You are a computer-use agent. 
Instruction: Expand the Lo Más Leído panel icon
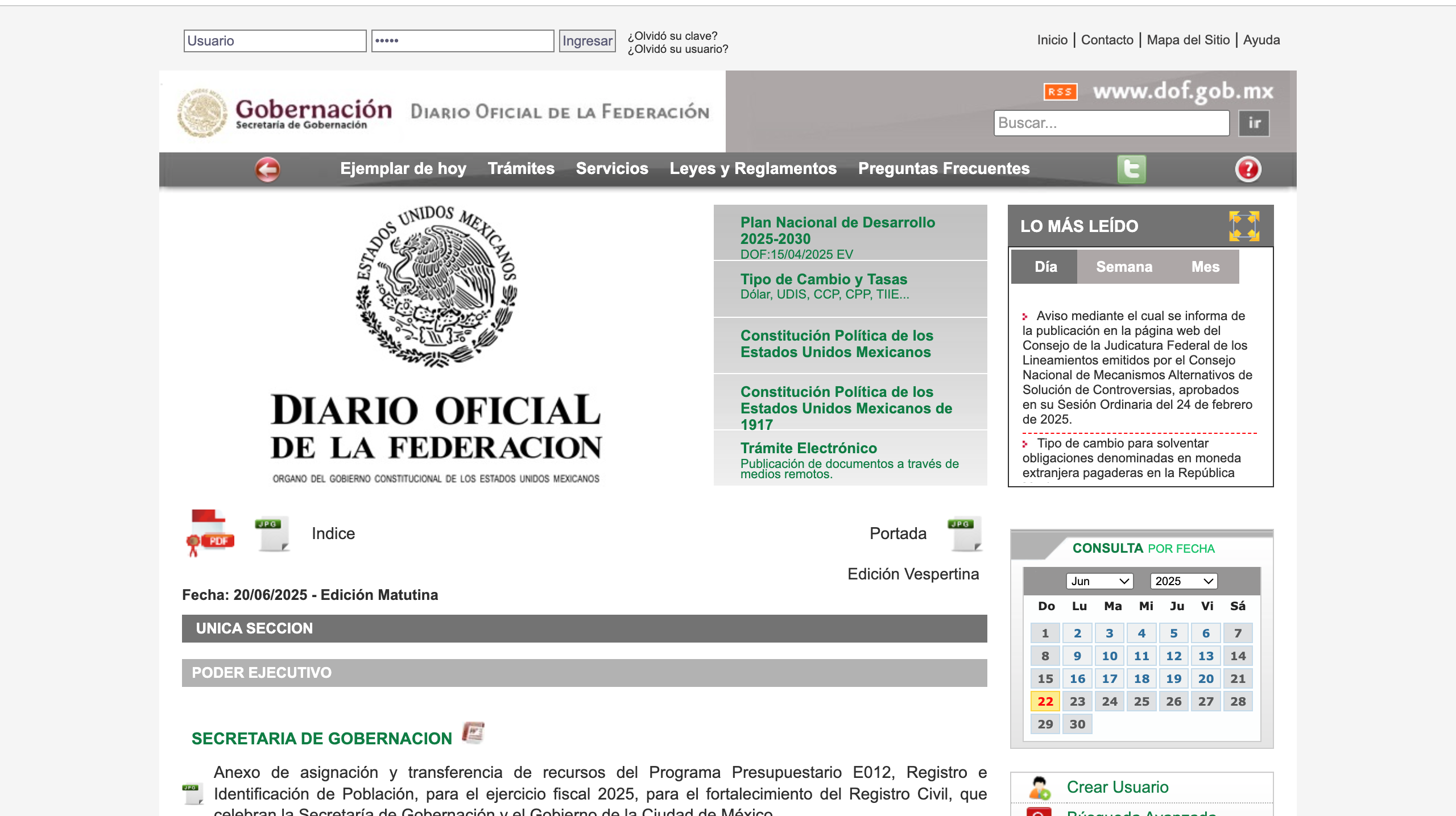1244,226
